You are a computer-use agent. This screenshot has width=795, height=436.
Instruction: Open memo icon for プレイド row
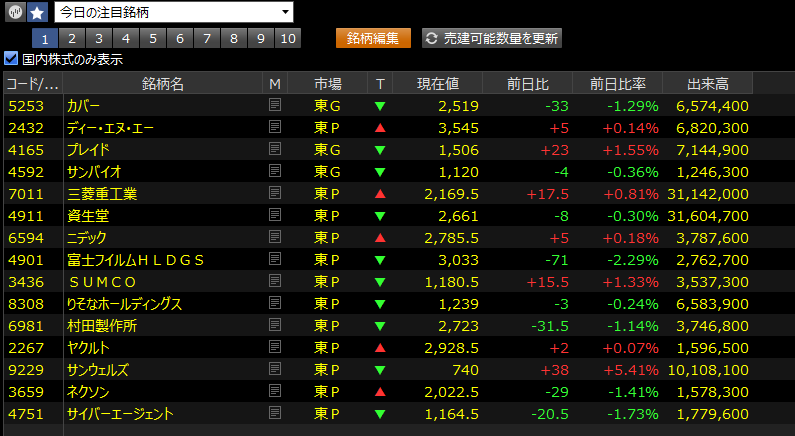pos(275,149)
